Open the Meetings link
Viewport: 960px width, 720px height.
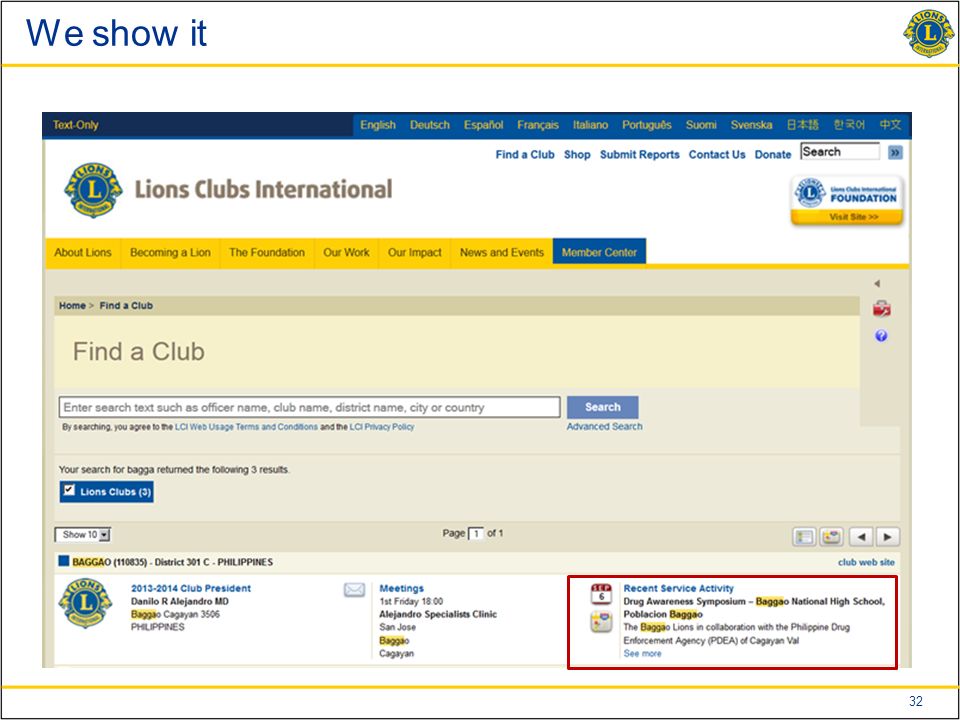pos(401,588)
